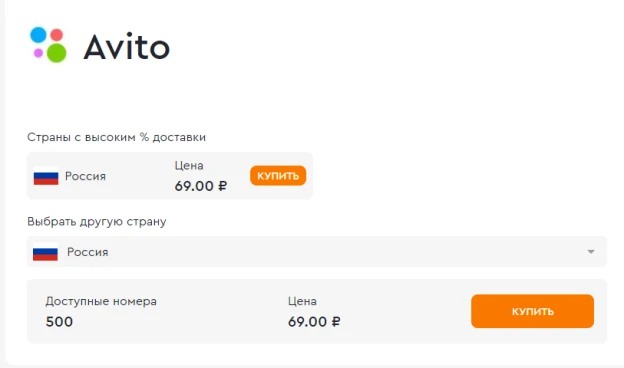
Task: Click the Russian flag in country selector
Action: [45, 252]
